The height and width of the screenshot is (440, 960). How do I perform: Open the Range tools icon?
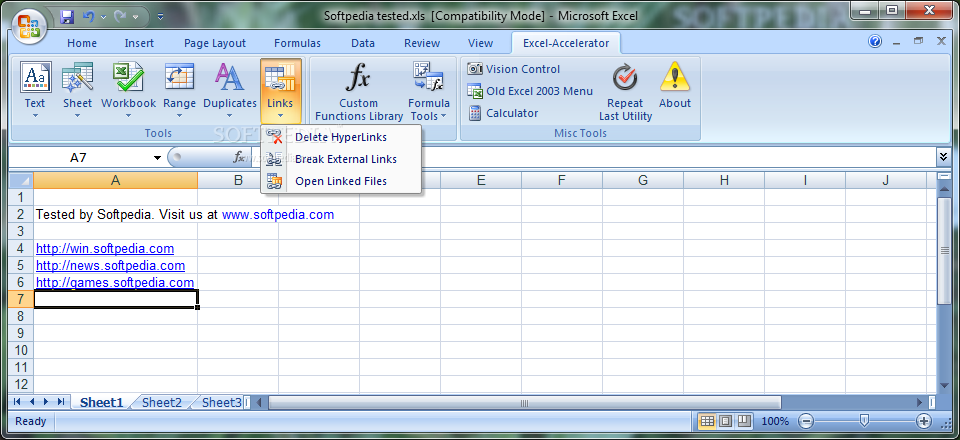[179, 91]
